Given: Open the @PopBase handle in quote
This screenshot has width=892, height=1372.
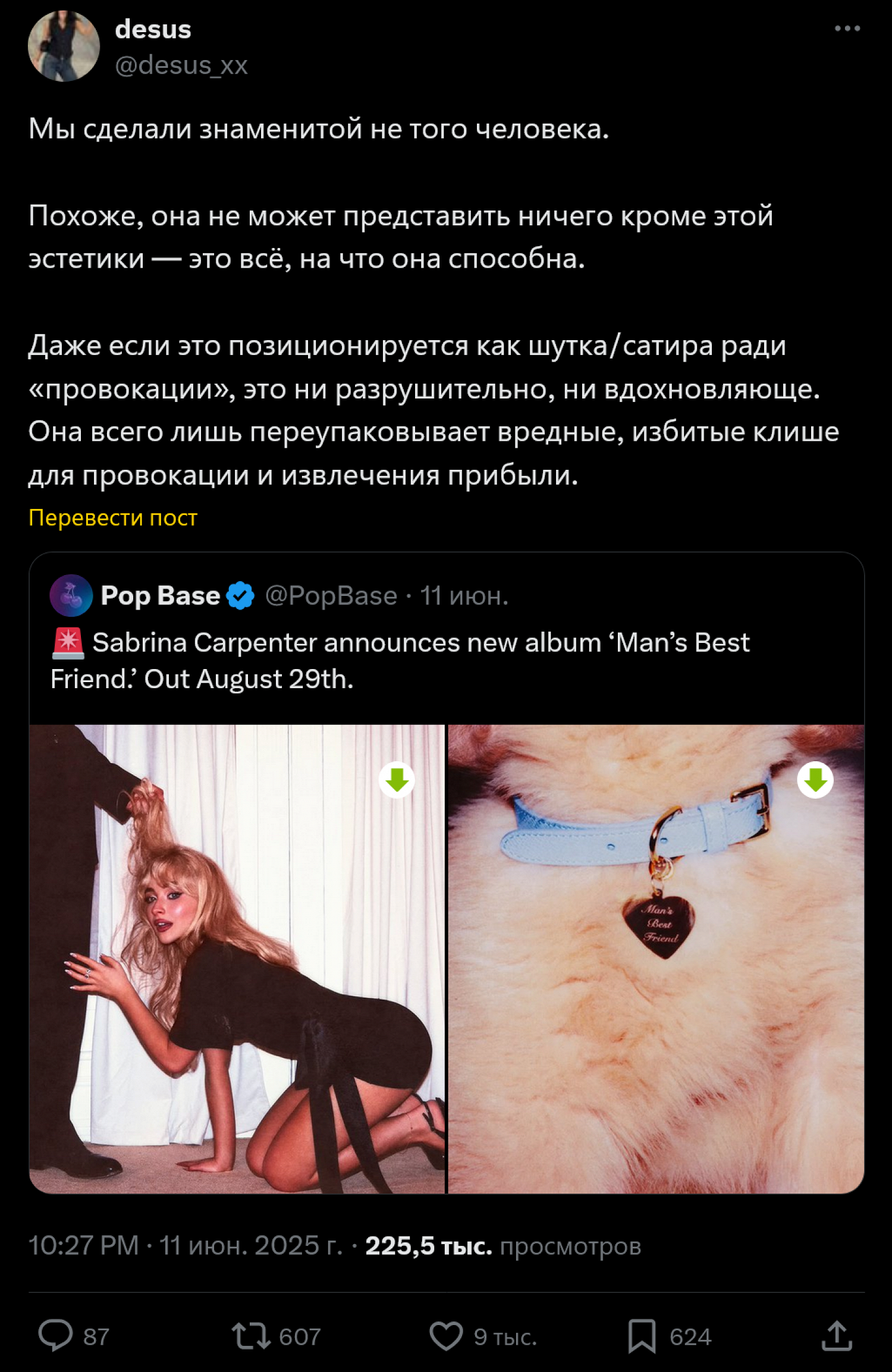Looking at the screenshot, I should tap(331, 595).
